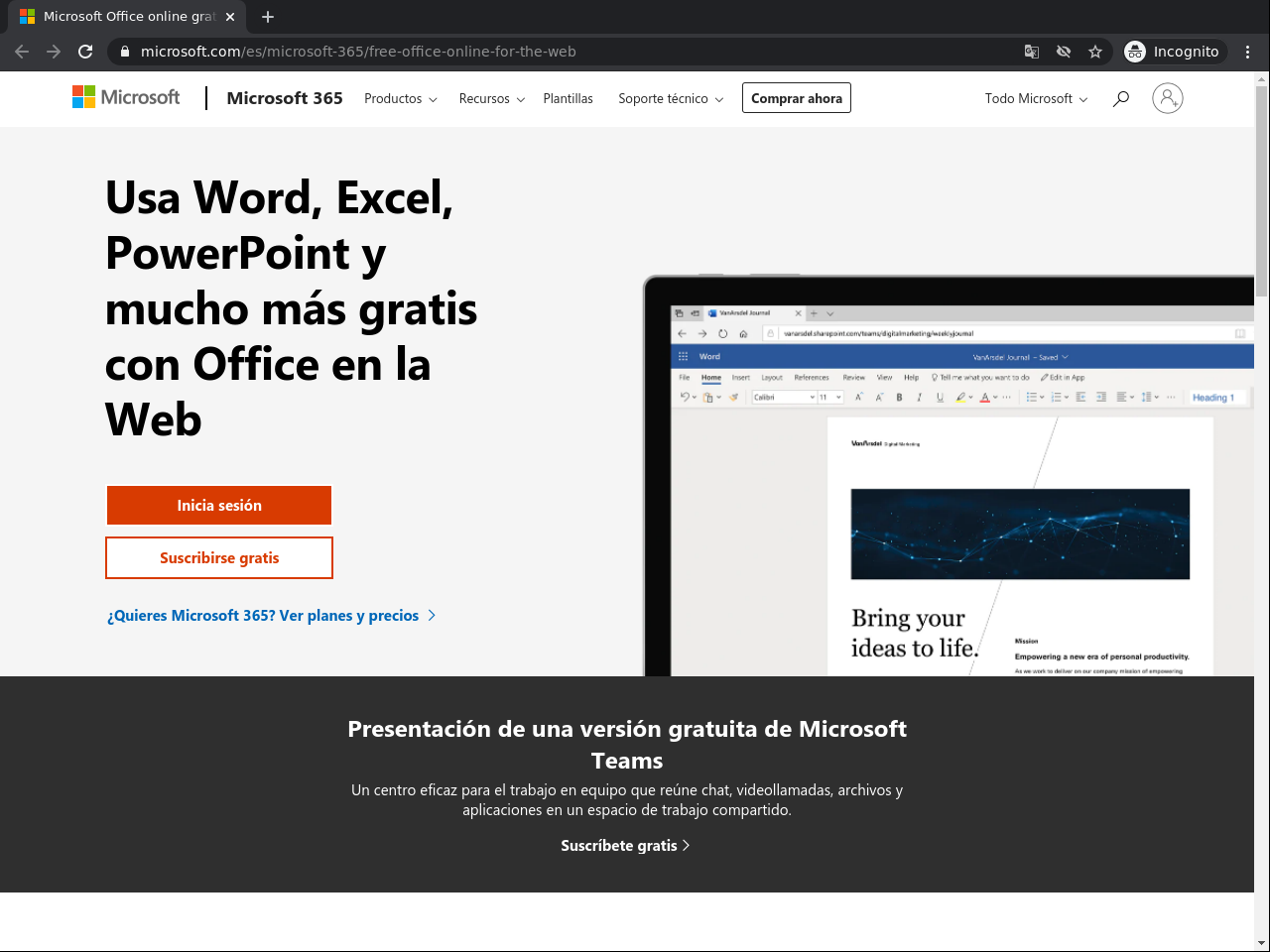Image resolution: width=1270 pixels, height=952 pixels.
Task: Click the tracking protection eye icon
Action: 1064,52
